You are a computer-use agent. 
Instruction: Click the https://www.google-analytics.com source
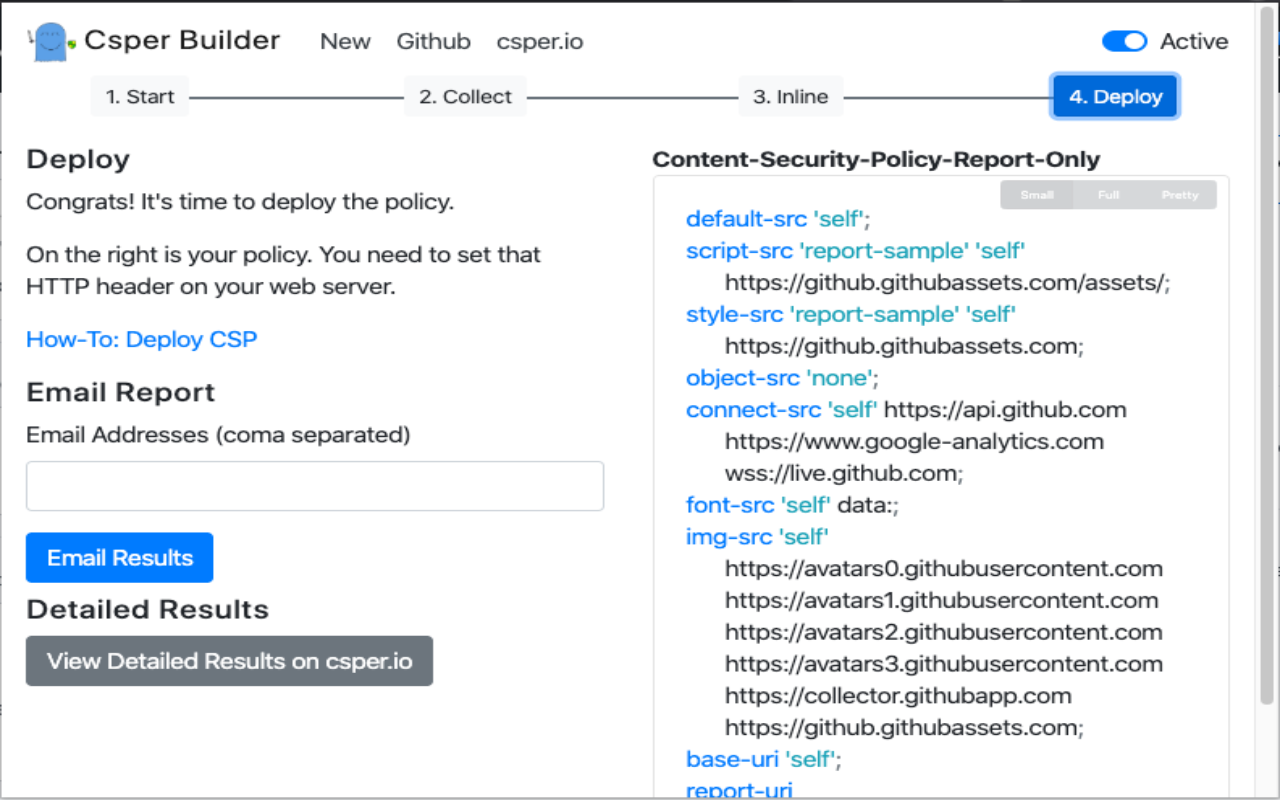[x=914, y=441]
